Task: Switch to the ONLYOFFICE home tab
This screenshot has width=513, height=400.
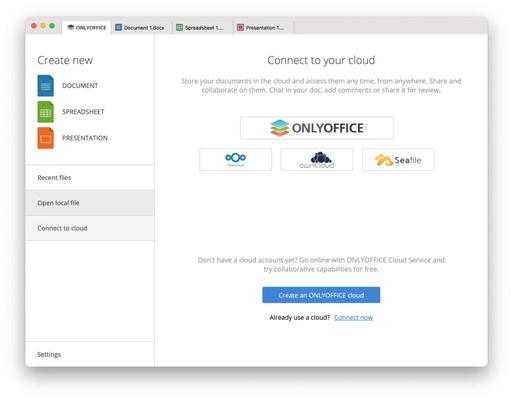Action: point(87,27)
